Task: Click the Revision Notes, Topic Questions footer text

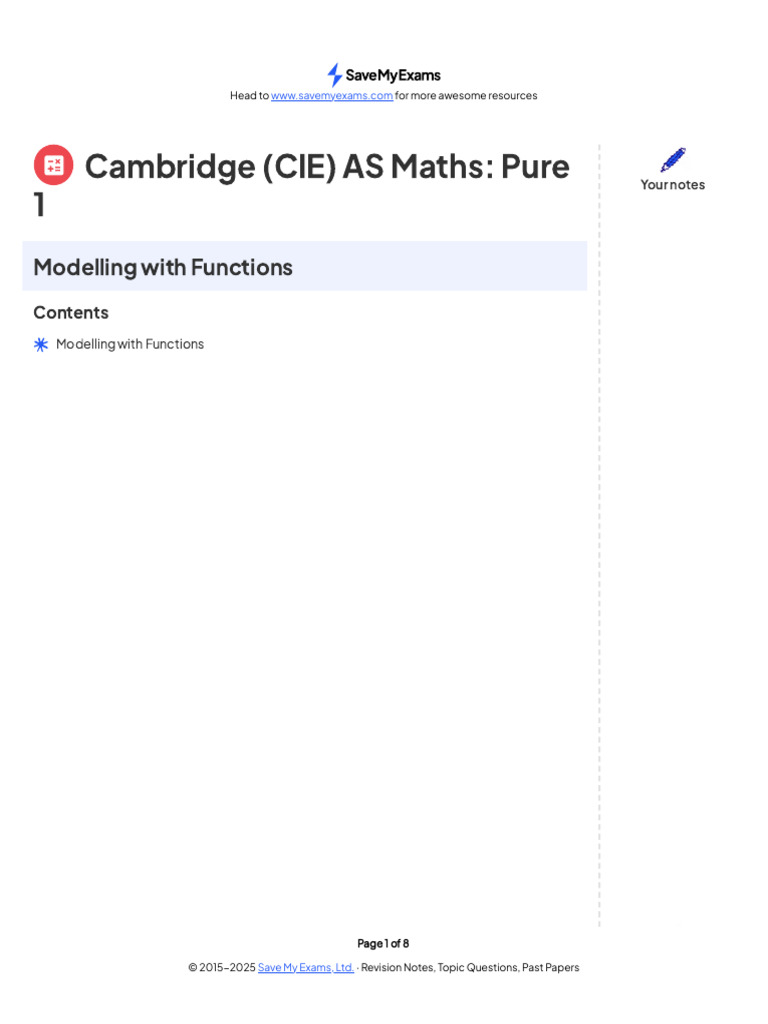Action: [470, 967]
